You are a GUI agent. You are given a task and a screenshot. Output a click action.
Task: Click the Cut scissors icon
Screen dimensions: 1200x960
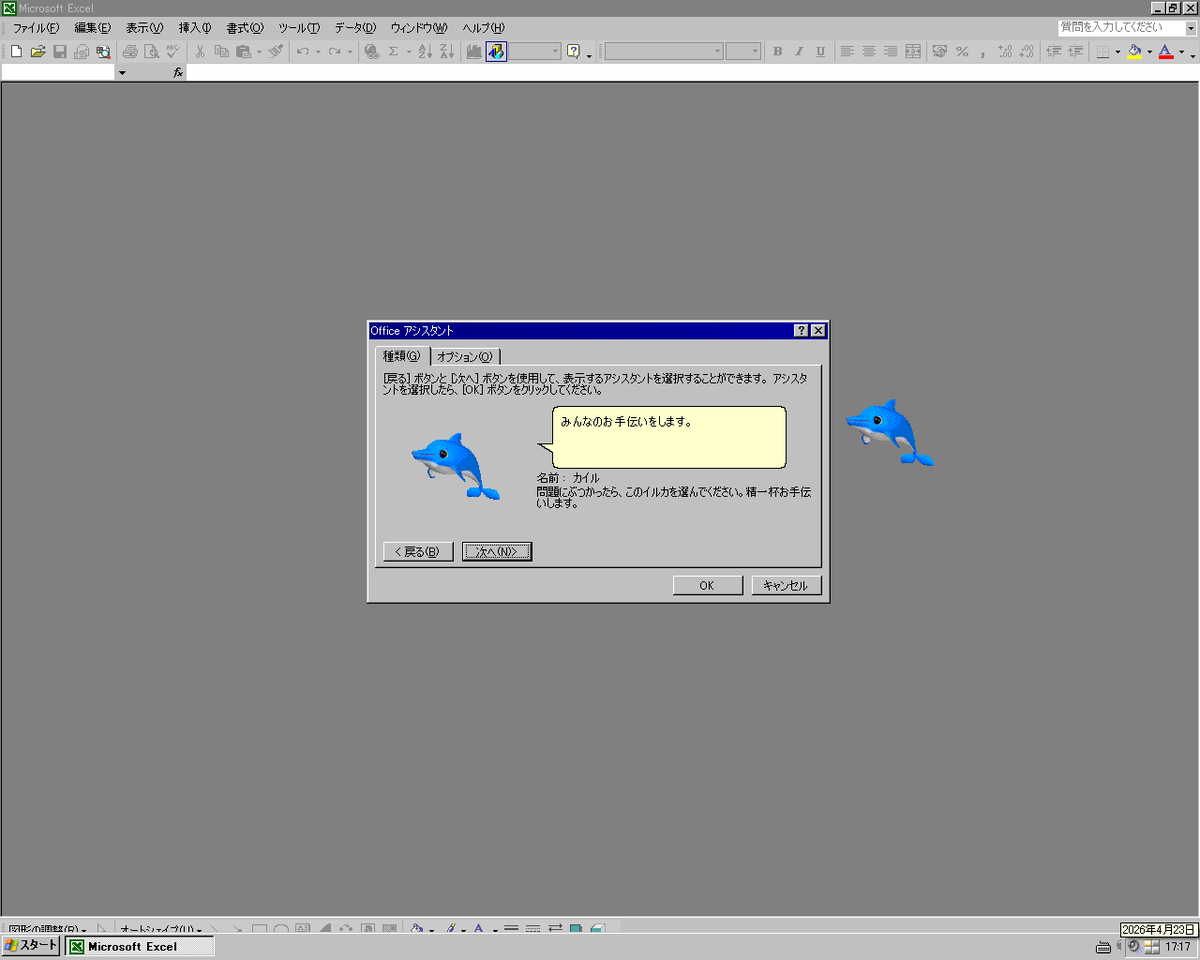click(200, 51)
